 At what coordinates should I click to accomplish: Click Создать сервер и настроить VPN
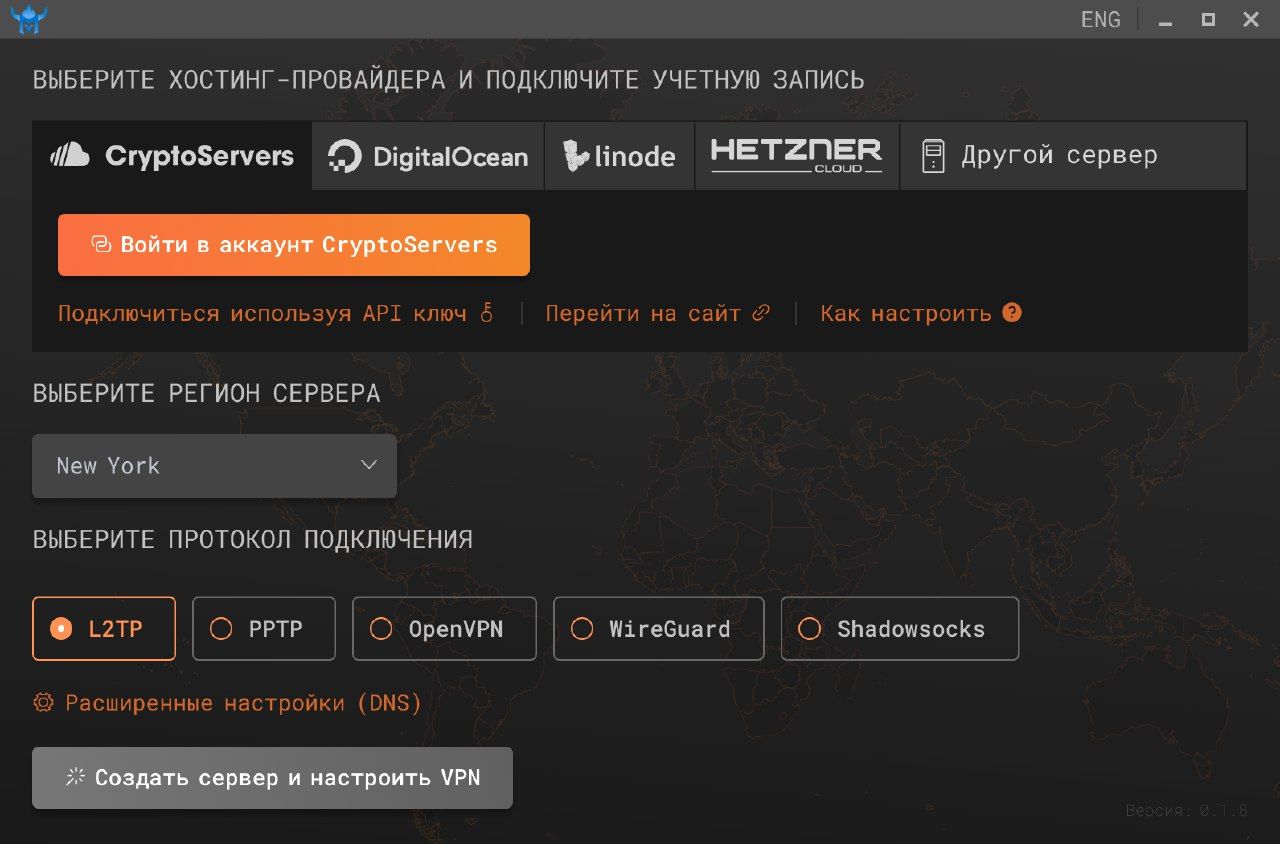[272, 778]
